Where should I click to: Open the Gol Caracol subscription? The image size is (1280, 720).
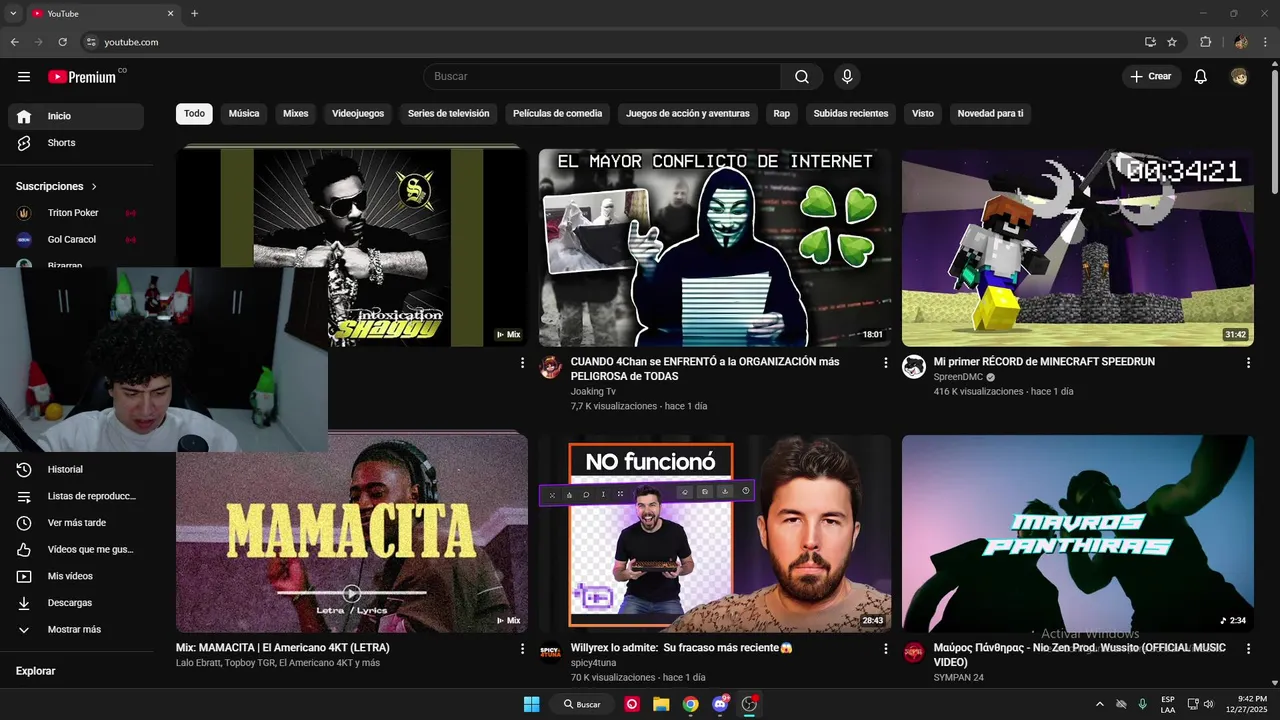[76, 240]
